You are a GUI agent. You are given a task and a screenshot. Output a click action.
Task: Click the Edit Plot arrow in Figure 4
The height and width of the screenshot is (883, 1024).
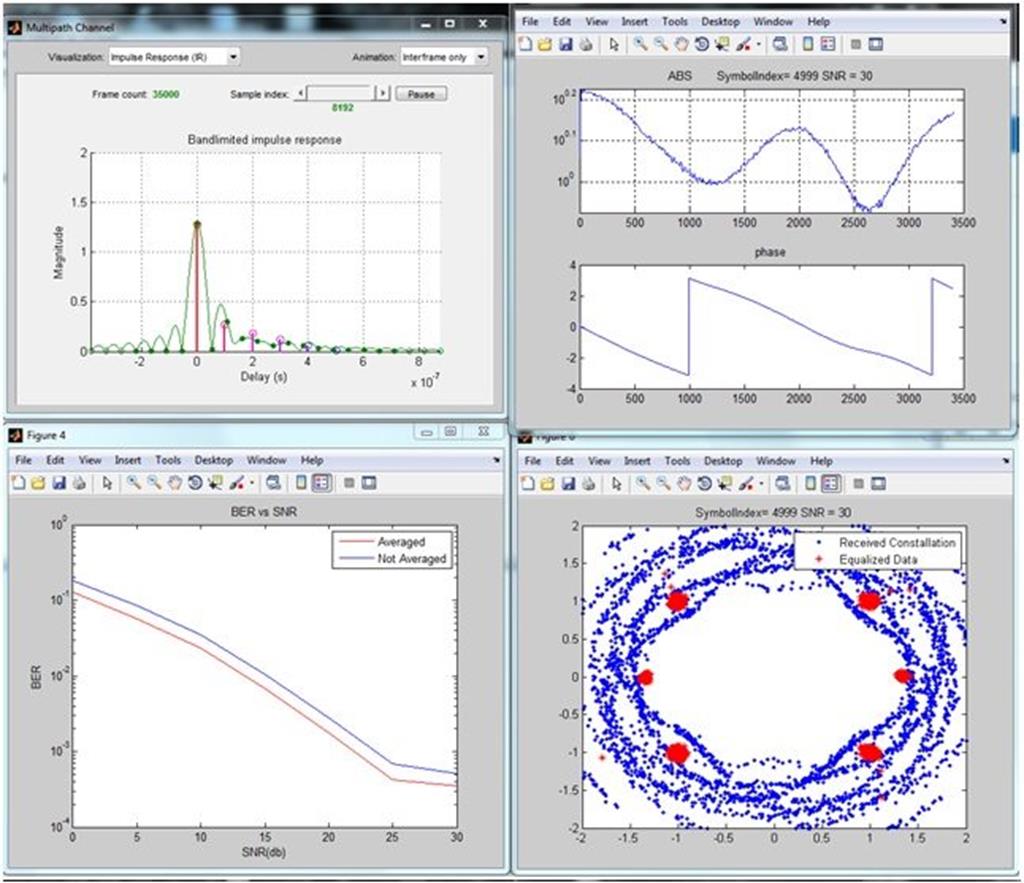[x=106, y=483]
